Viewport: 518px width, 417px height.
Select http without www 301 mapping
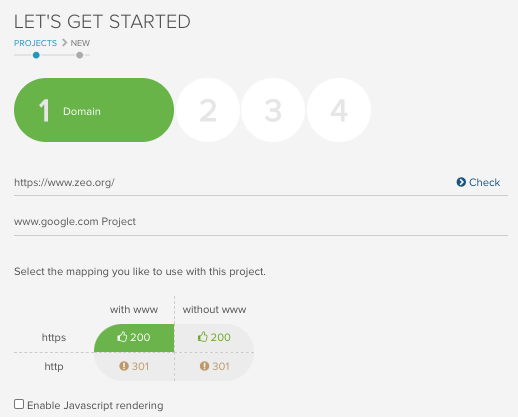tap(214, 367)
